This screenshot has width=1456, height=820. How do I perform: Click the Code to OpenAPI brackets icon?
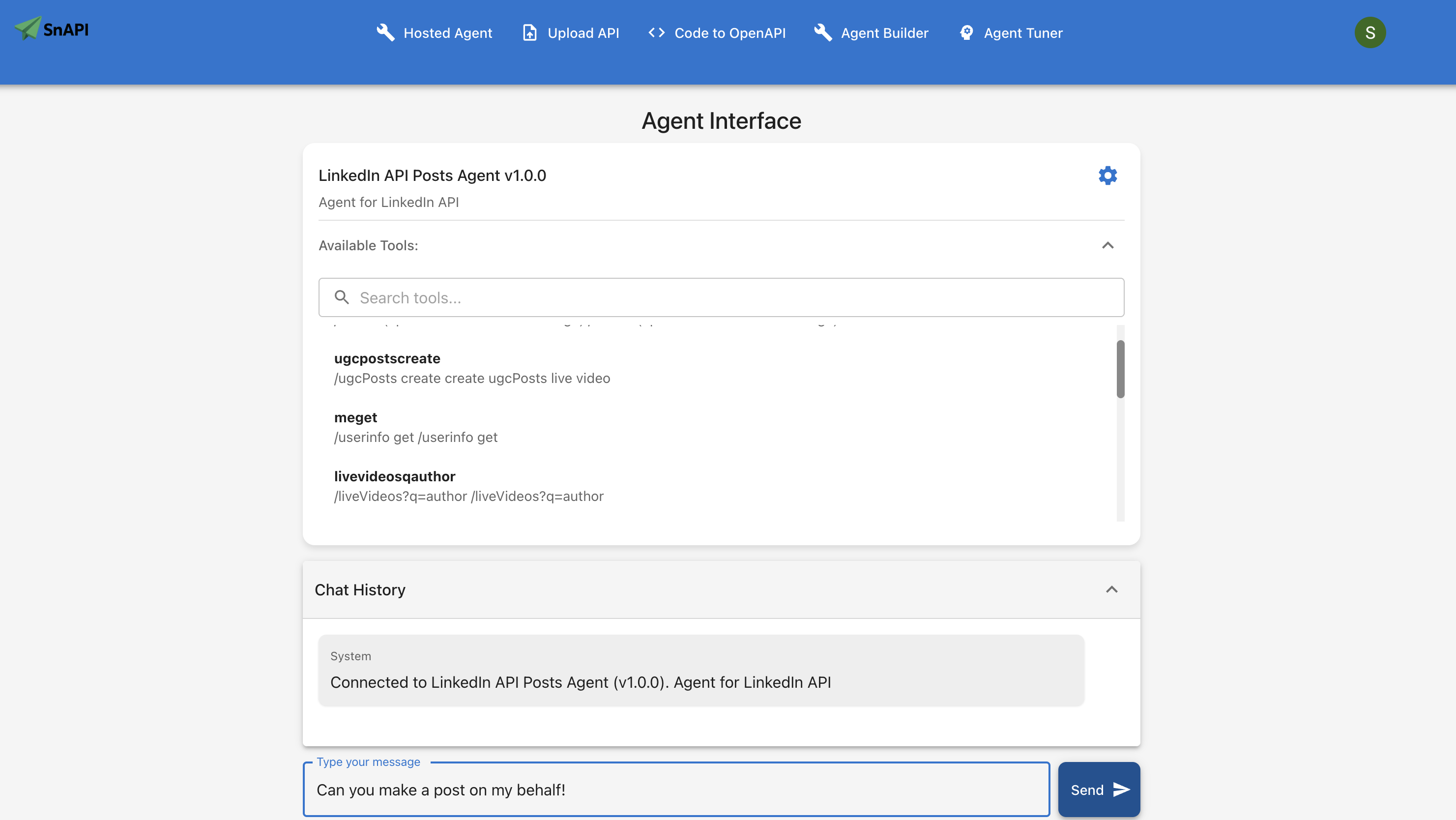point(656,33)
